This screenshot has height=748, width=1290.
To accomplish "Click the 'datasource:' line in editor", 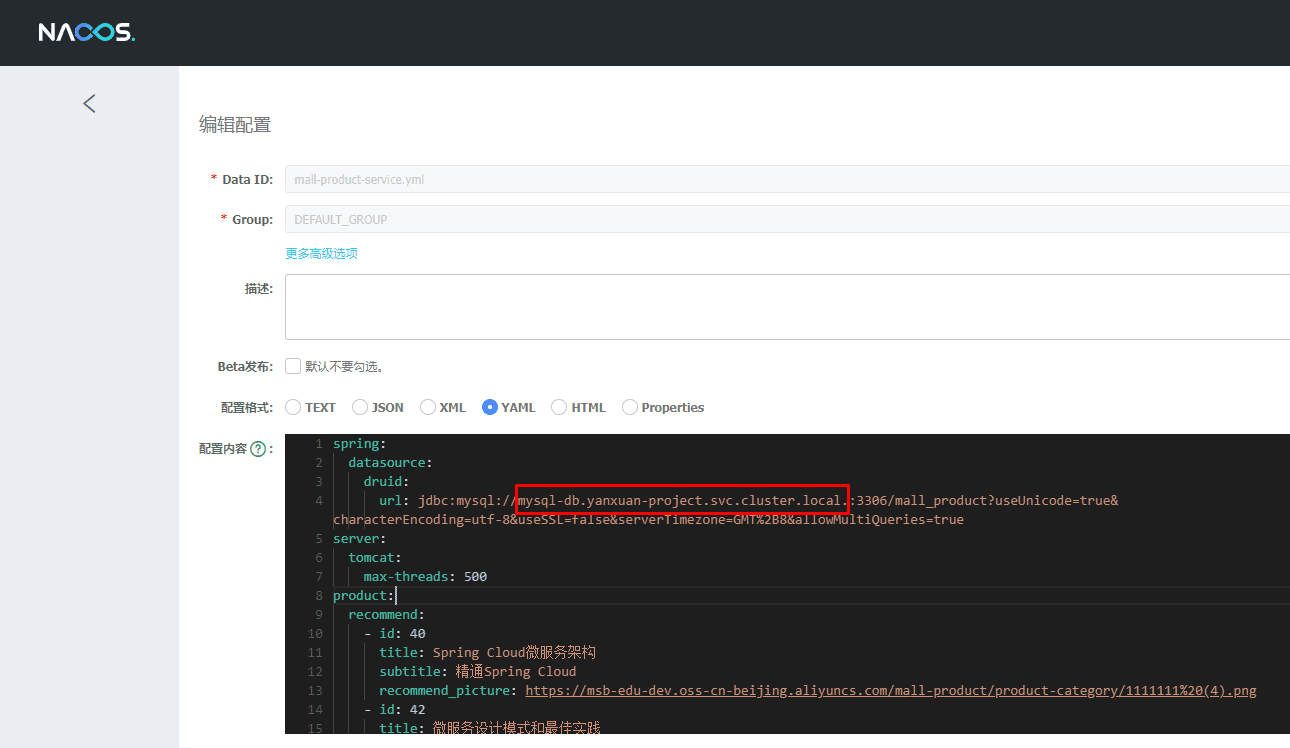I will click(390, 462).
